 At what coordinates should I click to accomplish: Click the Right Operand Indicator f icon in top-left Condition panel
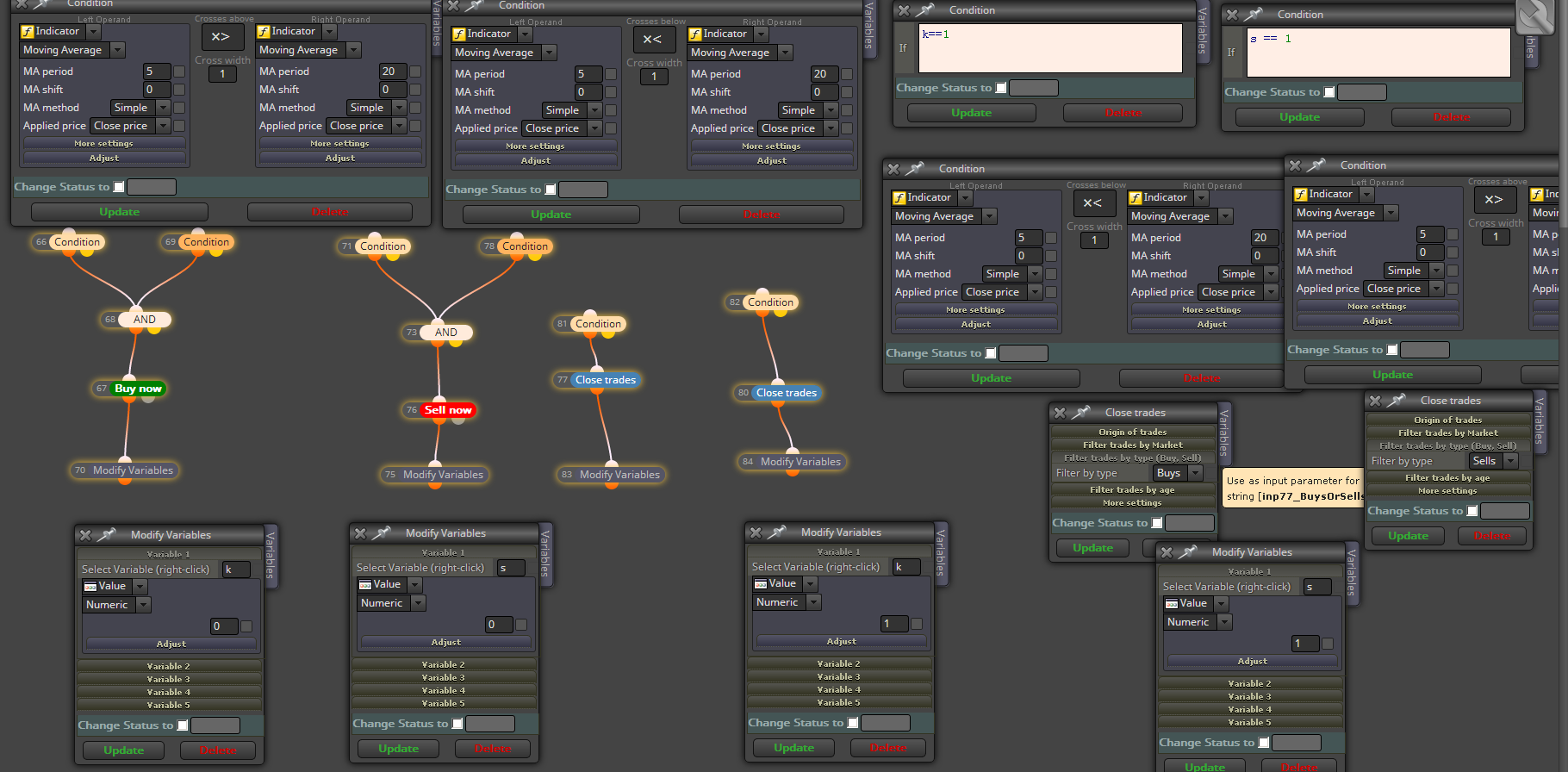click(264, 31)
